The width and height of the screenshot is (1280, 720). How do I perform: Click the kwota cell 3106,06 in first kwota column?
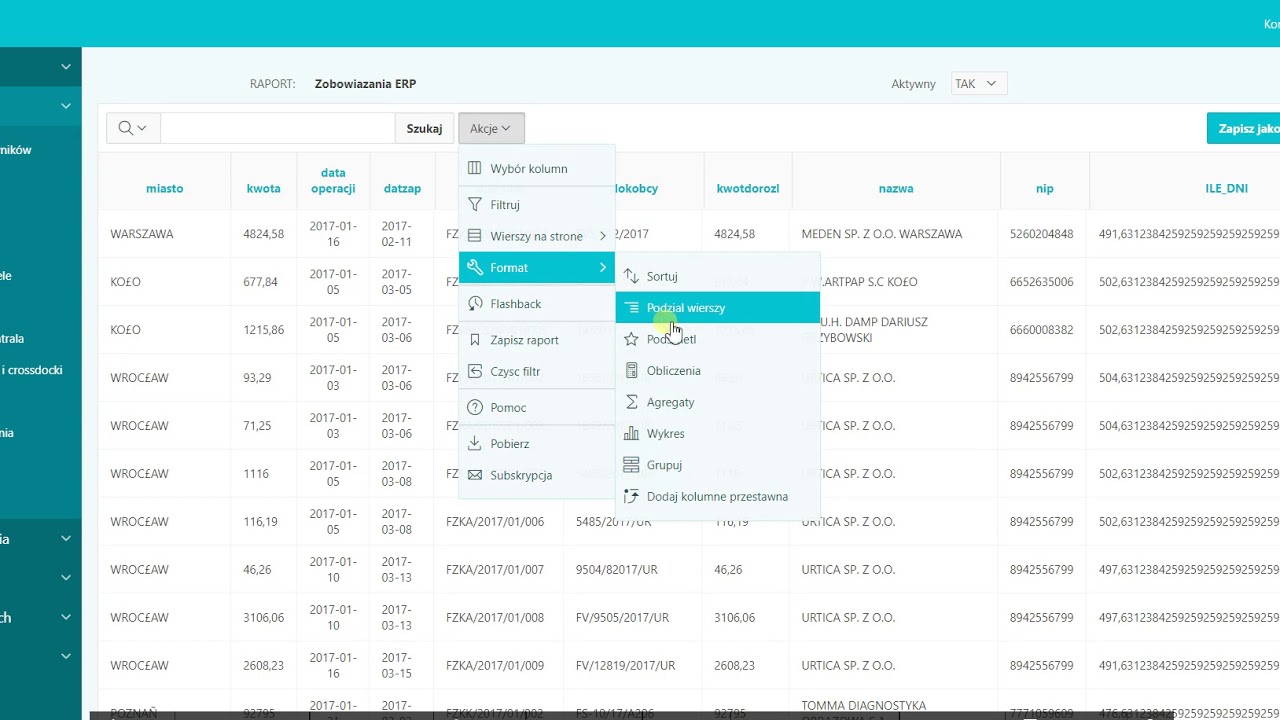(264, 618)
